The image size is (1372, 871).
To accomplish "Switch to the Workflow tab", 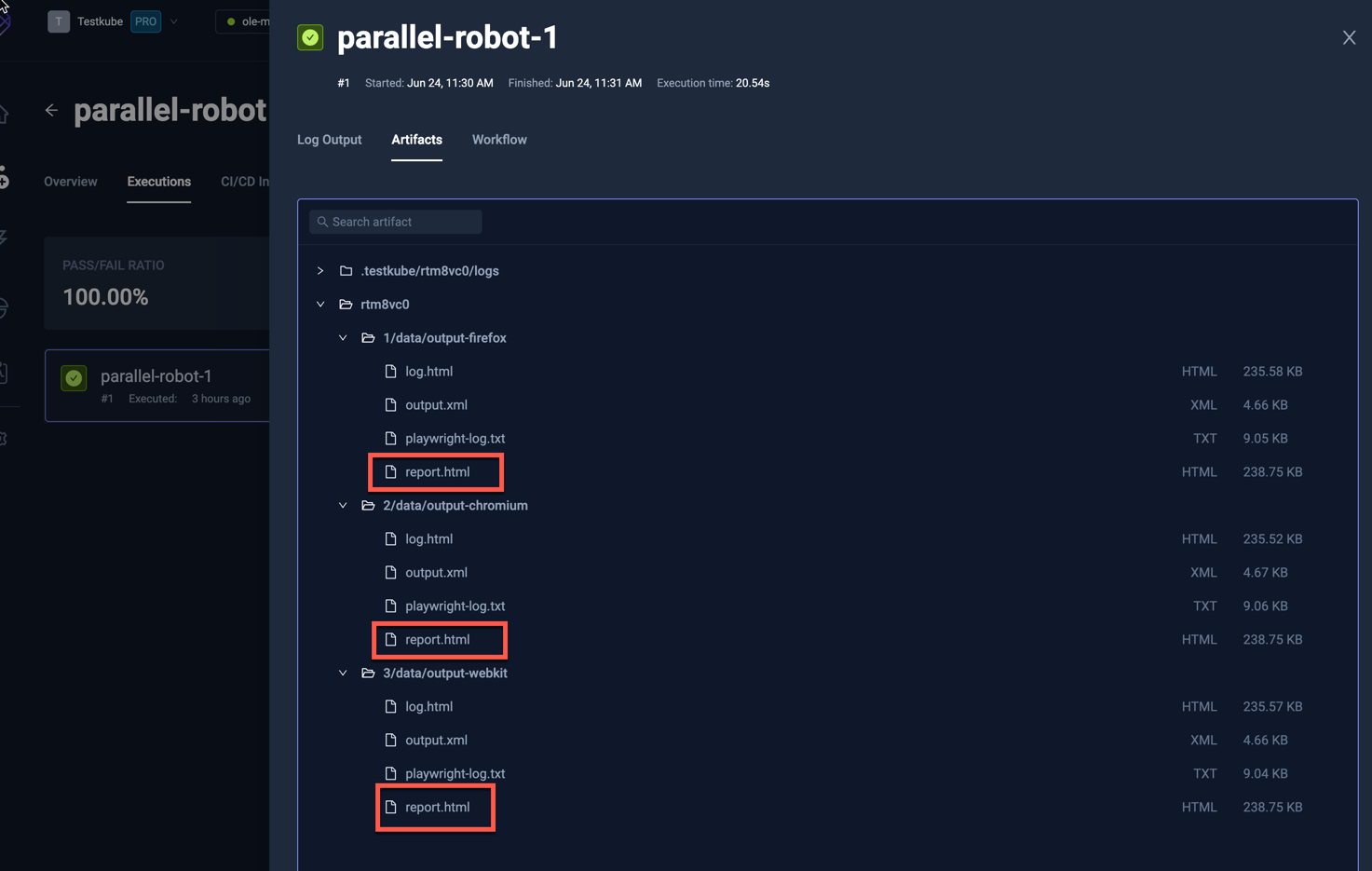I will point(499,140).
